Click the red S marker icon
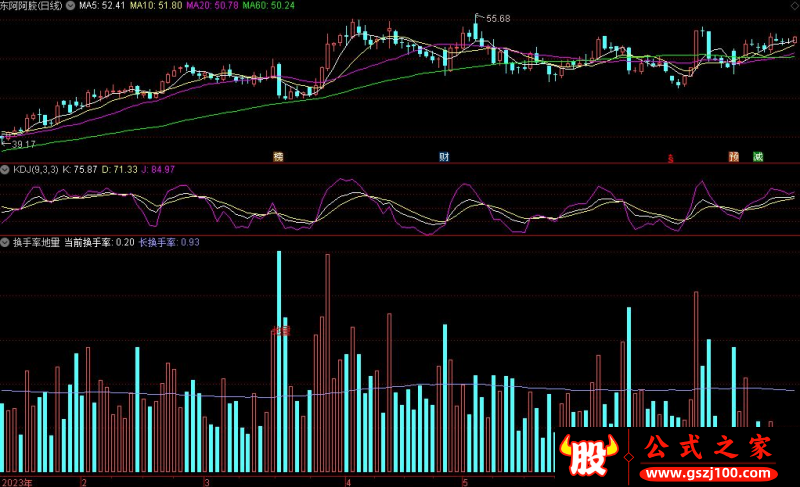800x487 pixels. point(670,159)
